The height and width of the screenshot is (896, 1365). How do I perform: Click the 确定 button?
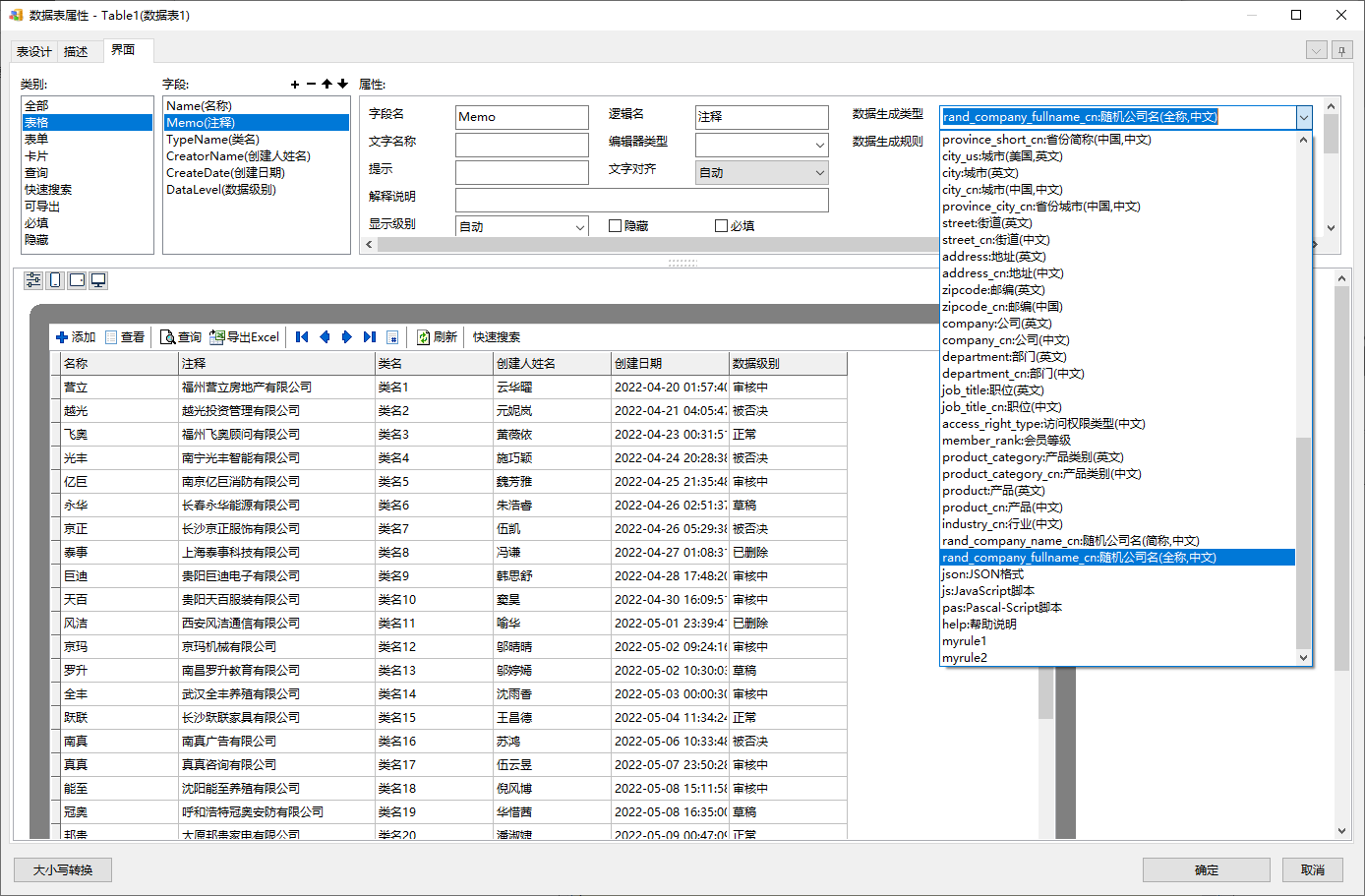coord(1207,869)
